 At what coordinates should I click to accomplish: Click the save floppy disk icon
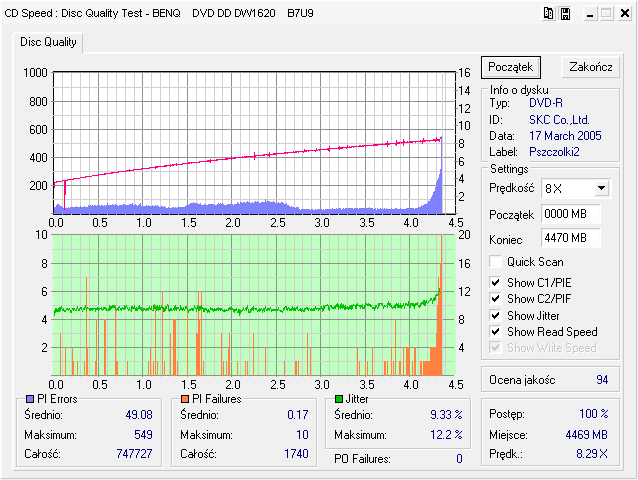565,13
